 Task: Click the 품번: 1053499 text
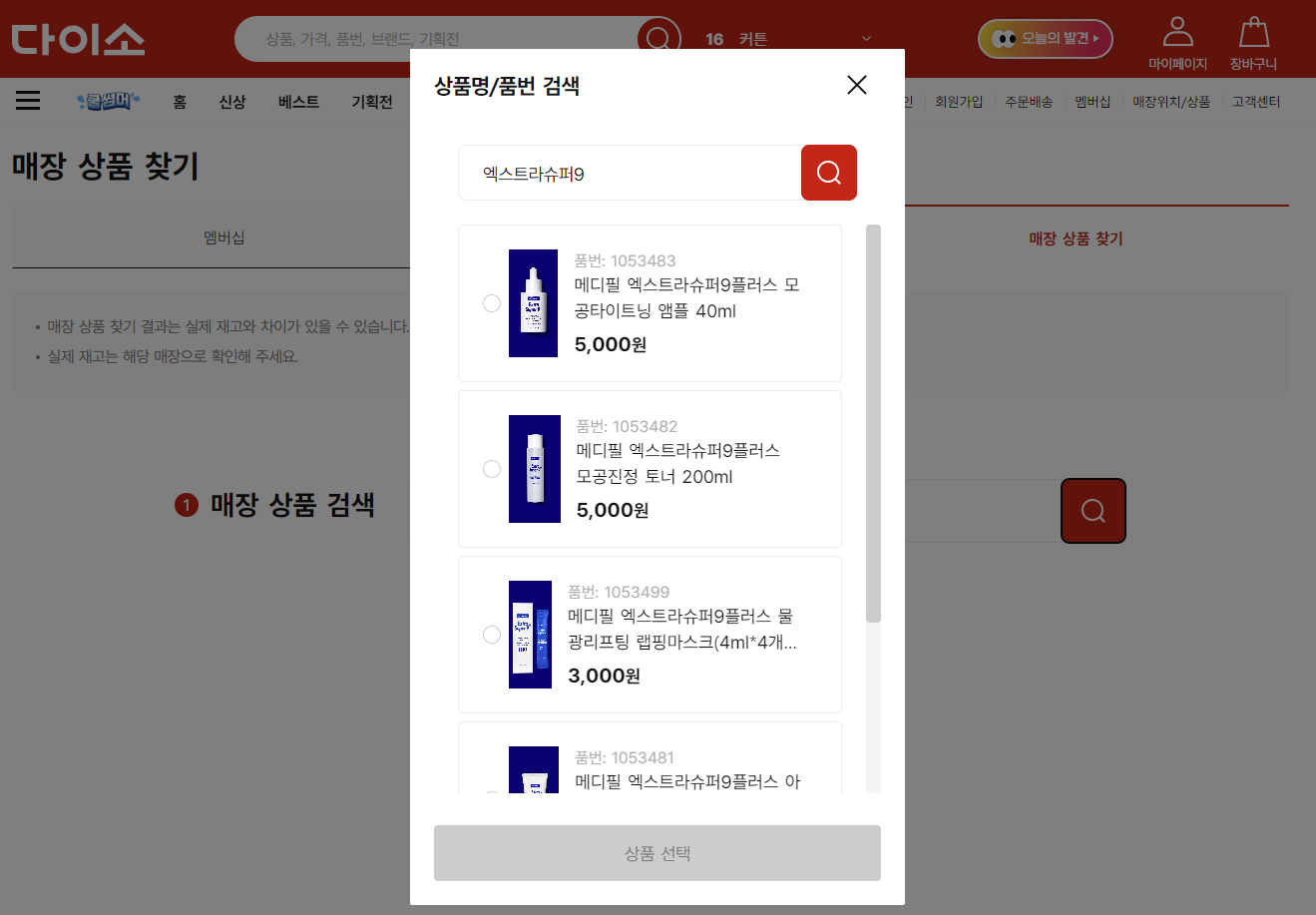pyautogui.click(x=619, y=592)
